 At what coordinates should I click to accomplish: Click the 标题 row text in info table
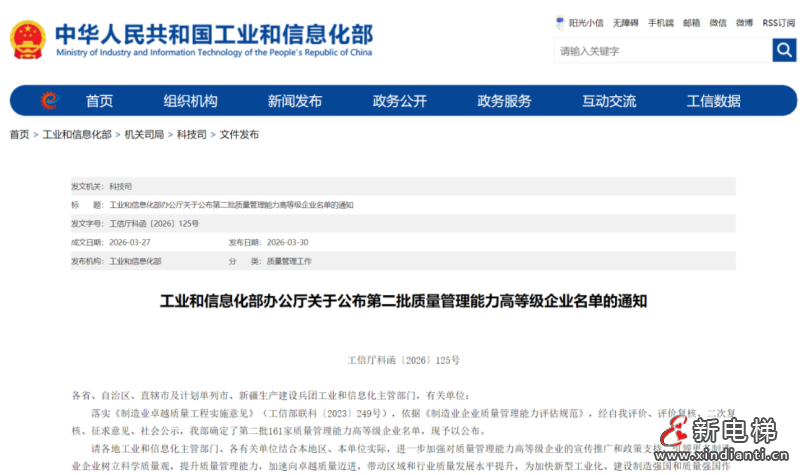[x=231, y=205]
